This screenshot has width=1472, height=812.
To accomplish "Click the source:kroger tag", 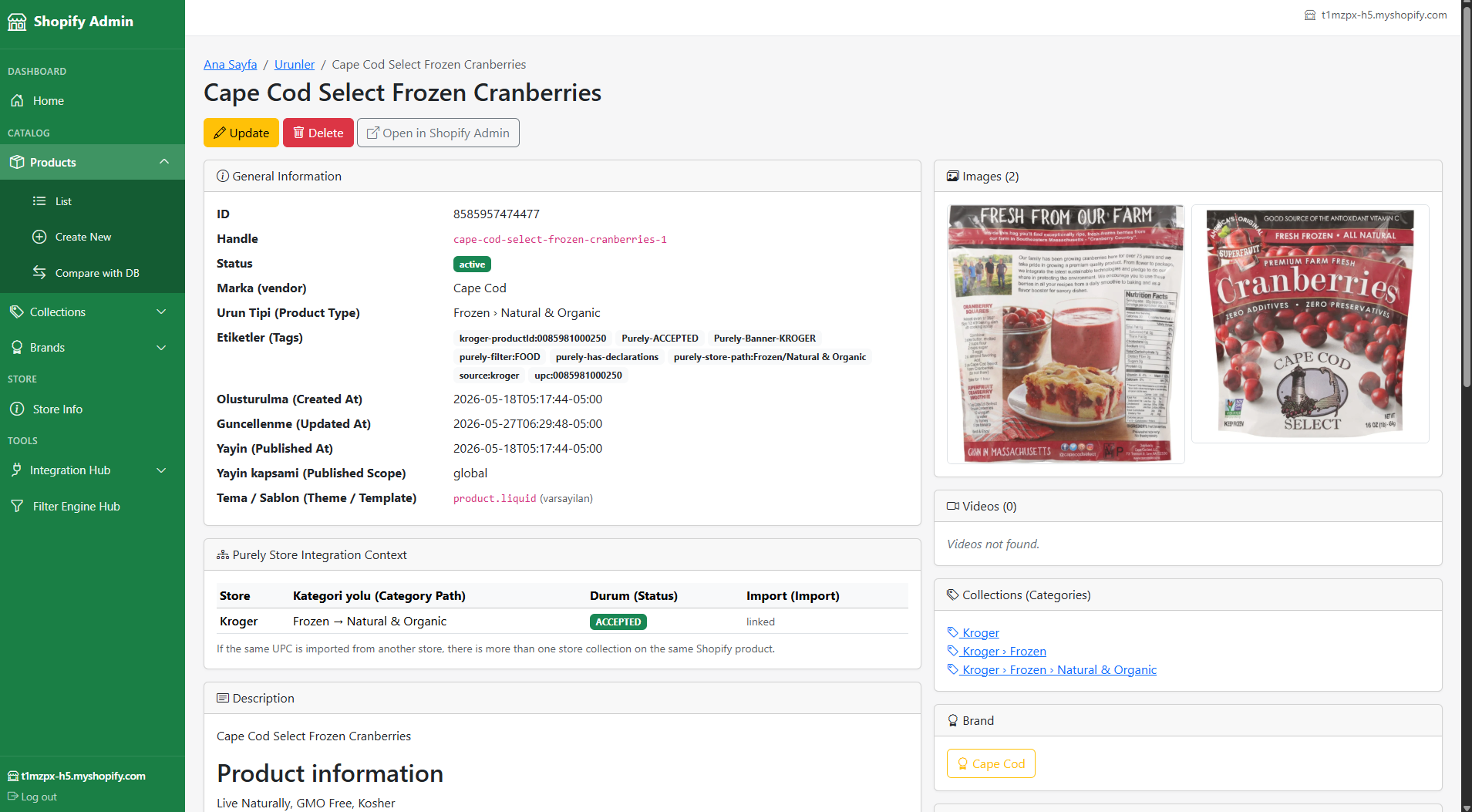I will click(x=489, y=375).
